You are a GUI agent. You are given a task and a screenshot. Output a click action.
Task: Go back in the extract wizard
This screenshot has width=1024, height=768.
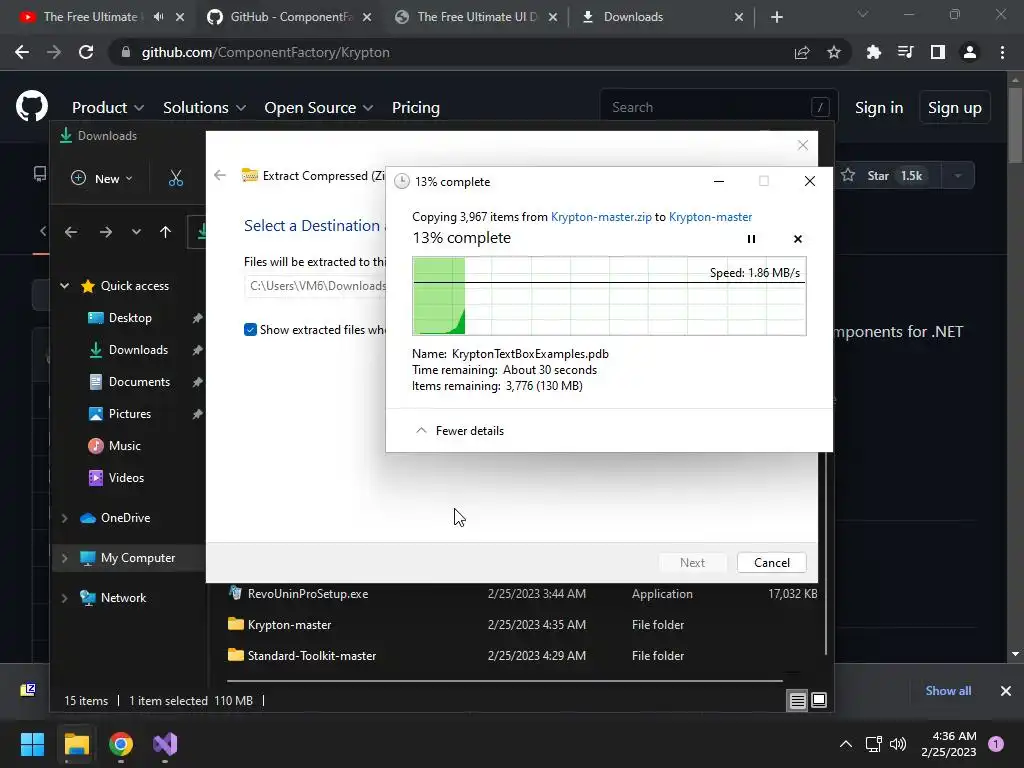click(220, 175)
